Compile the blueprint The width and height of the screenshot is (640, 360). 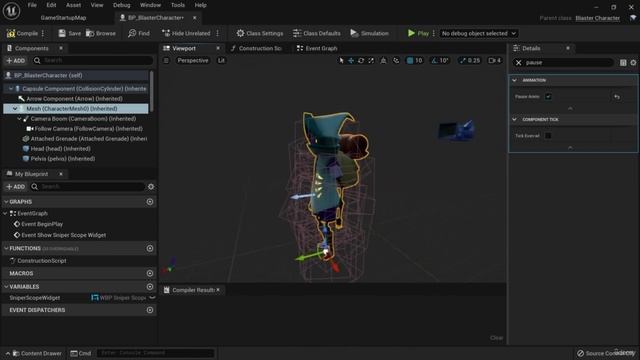22,33
